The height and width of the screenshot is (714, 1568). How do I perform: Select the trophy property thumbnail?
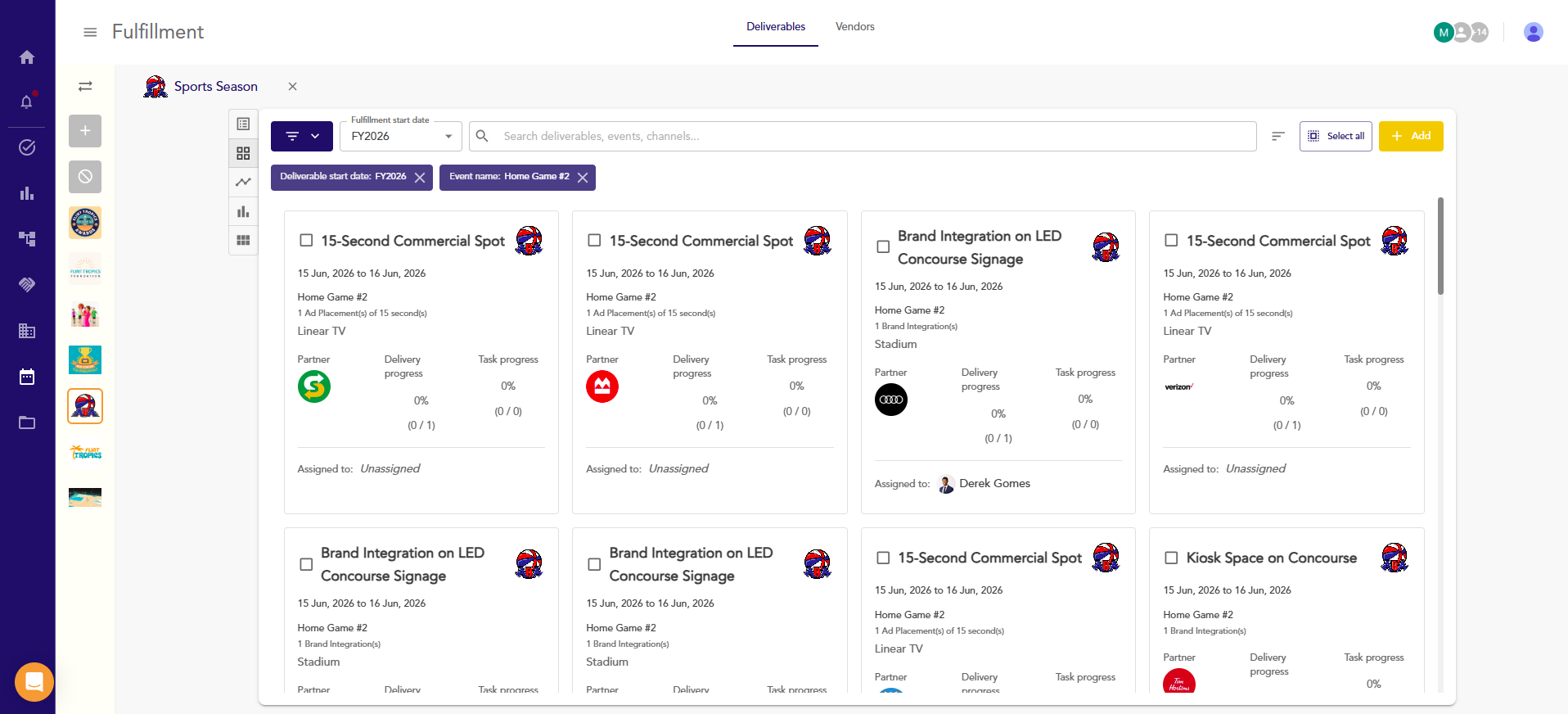point(85,360)
